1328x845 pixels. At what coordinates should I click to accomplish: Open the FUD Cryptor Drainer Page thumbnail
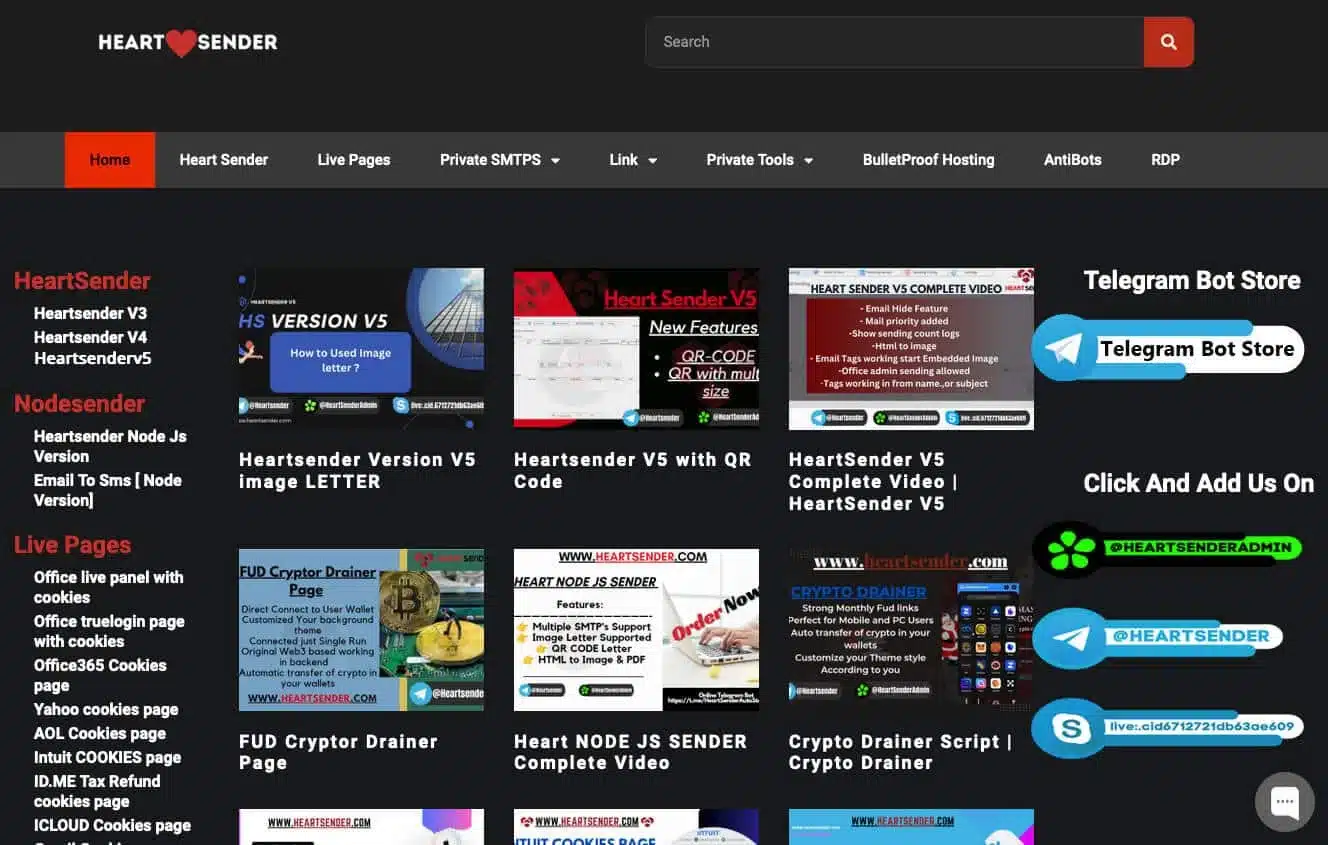(361, 629)
